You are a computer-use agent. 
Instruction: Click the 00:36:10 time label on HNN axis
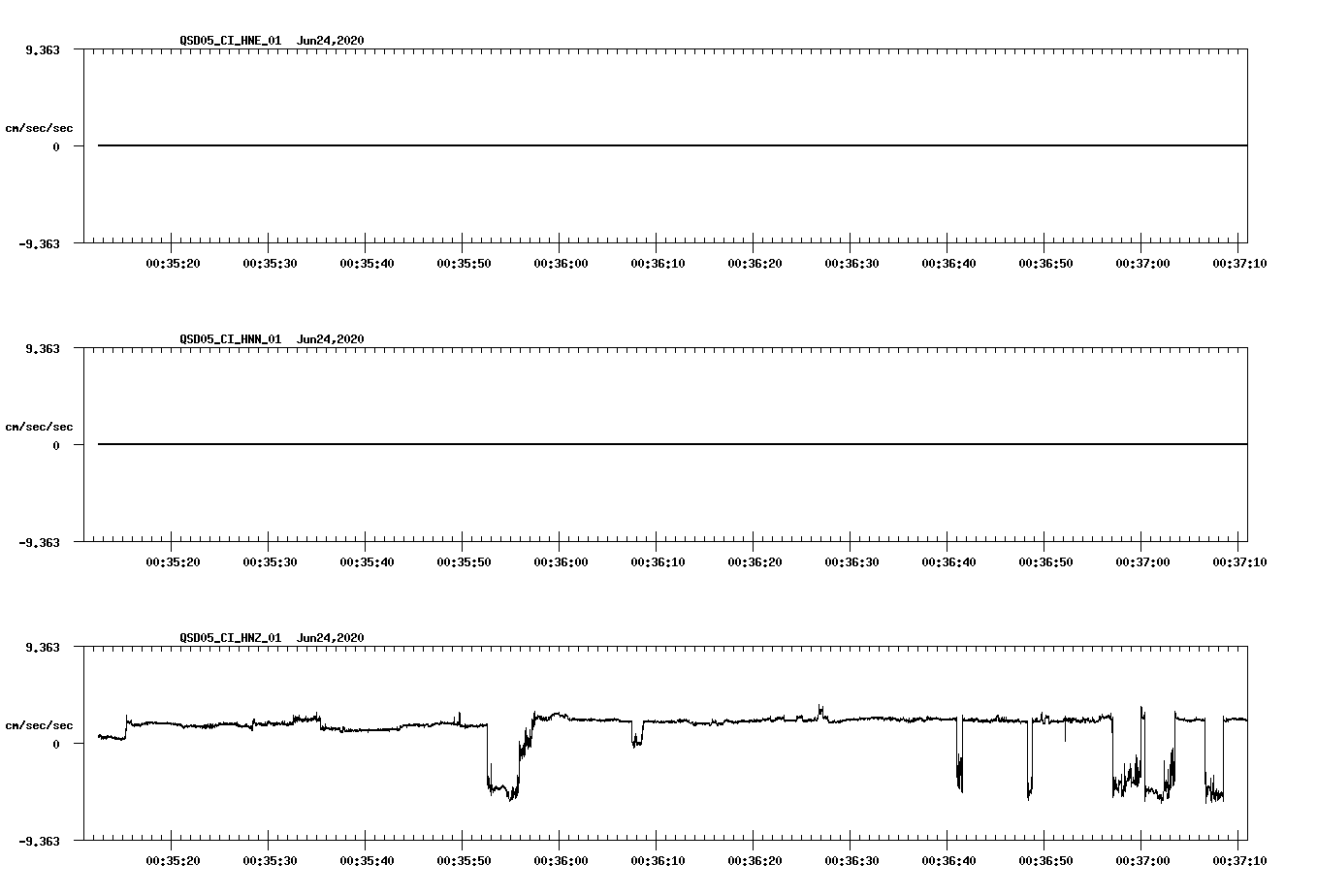(658, 561)
